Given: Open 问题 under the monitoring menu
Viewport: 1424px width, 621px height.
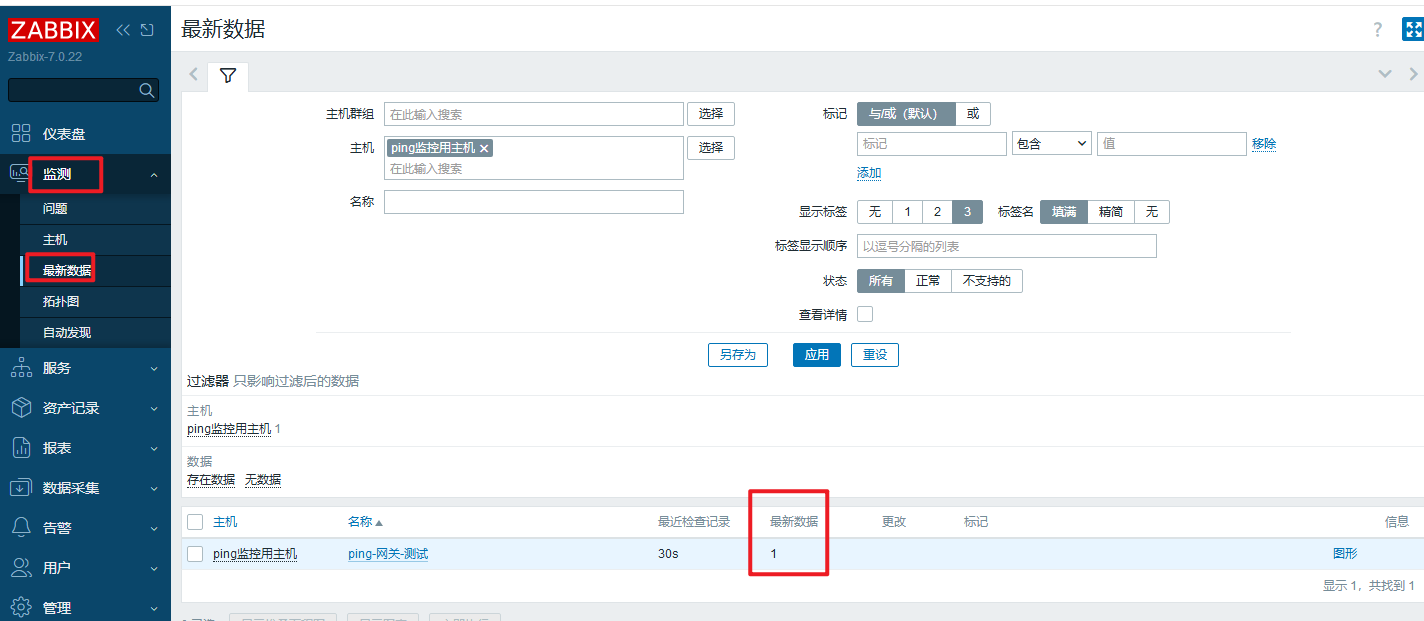Looking at the screenshot, I should (55, 209).
